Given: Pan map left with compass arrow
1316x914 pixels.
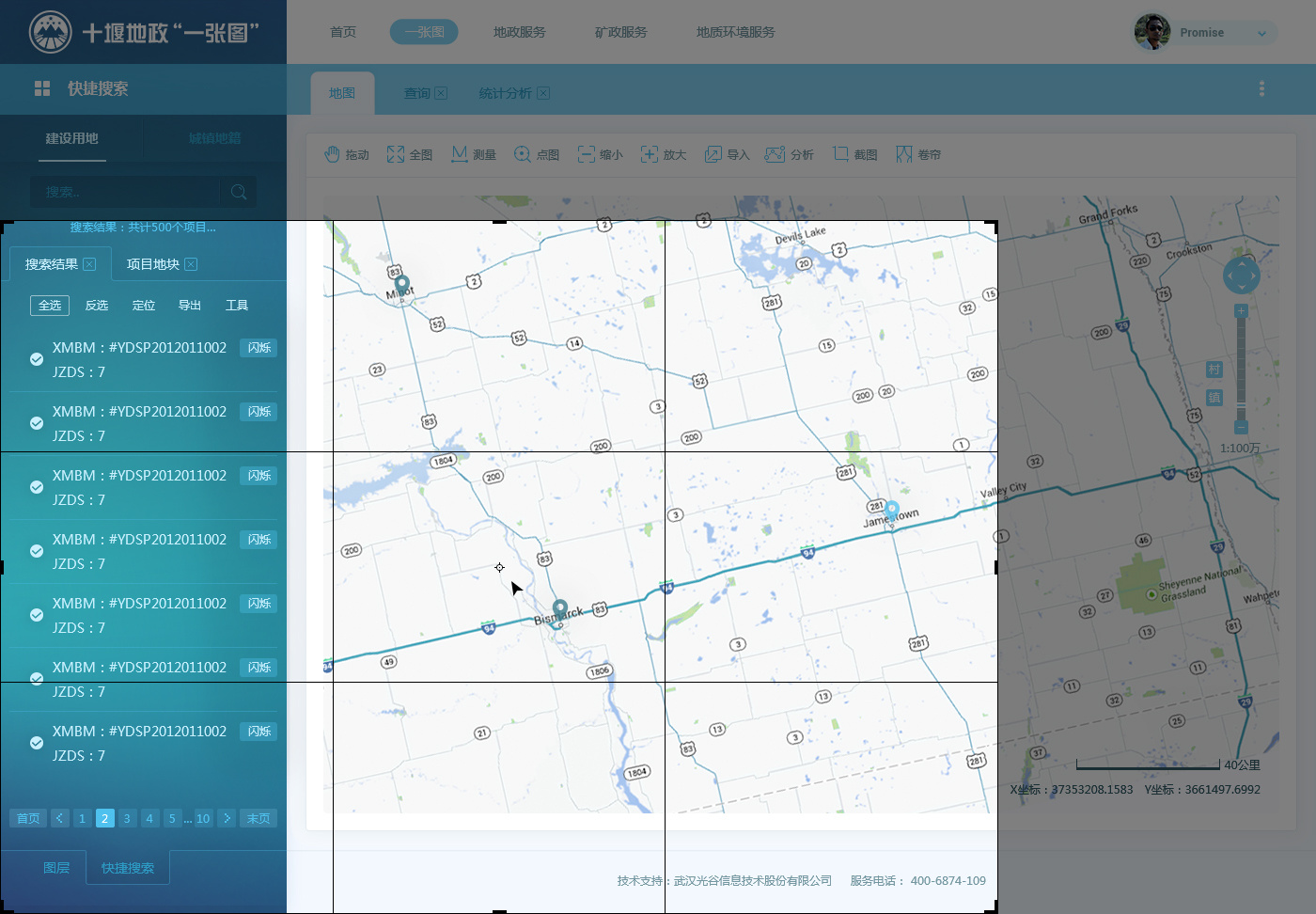Looking at the screenshot, I should click(1230, 276).
